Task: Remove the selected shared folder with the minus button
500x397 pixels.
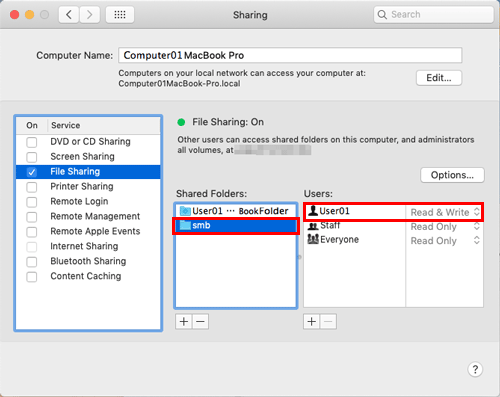Action: pyautogui.click(x=200, y=322)
